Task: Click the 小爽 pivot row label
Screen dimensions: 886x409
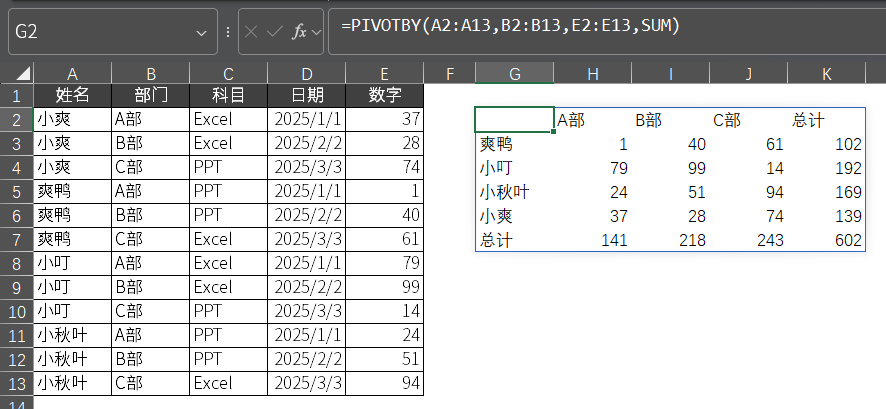Action: click(515, 216)
